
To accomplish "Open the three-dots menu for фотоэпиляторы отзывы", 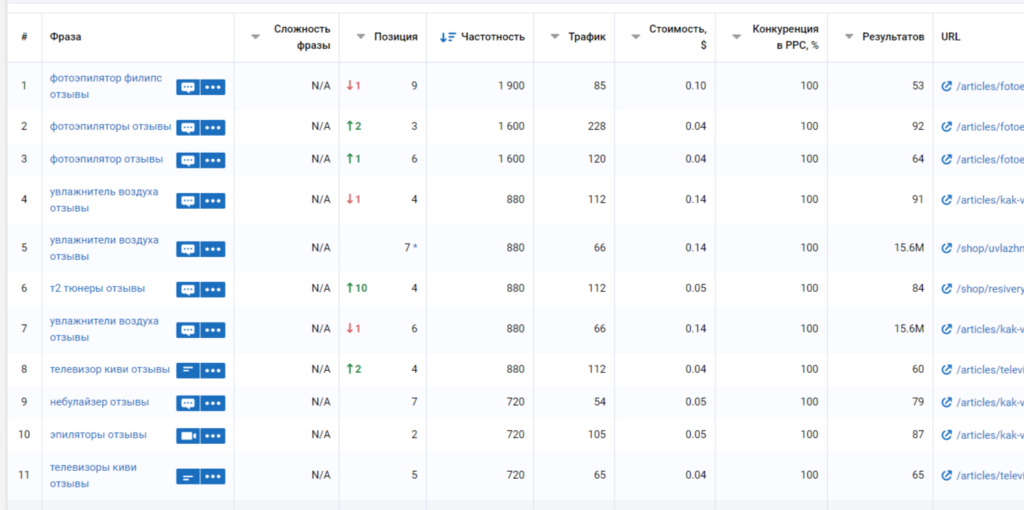I will point(213,127).
